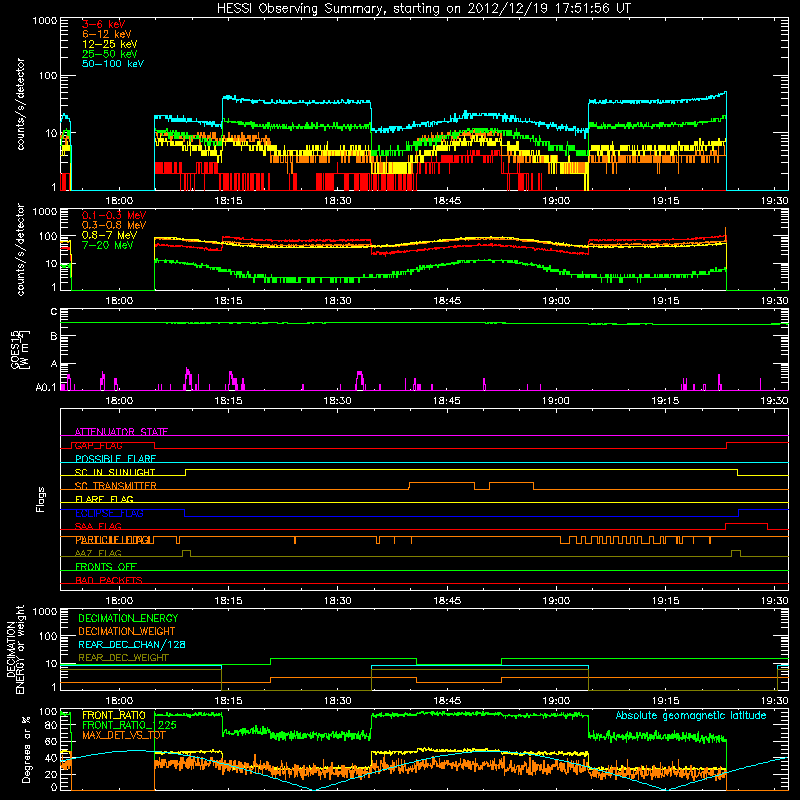Click the 18:45 tick under the Flags panel
Viewport: 800px width, 800px height.
point(447,601)
